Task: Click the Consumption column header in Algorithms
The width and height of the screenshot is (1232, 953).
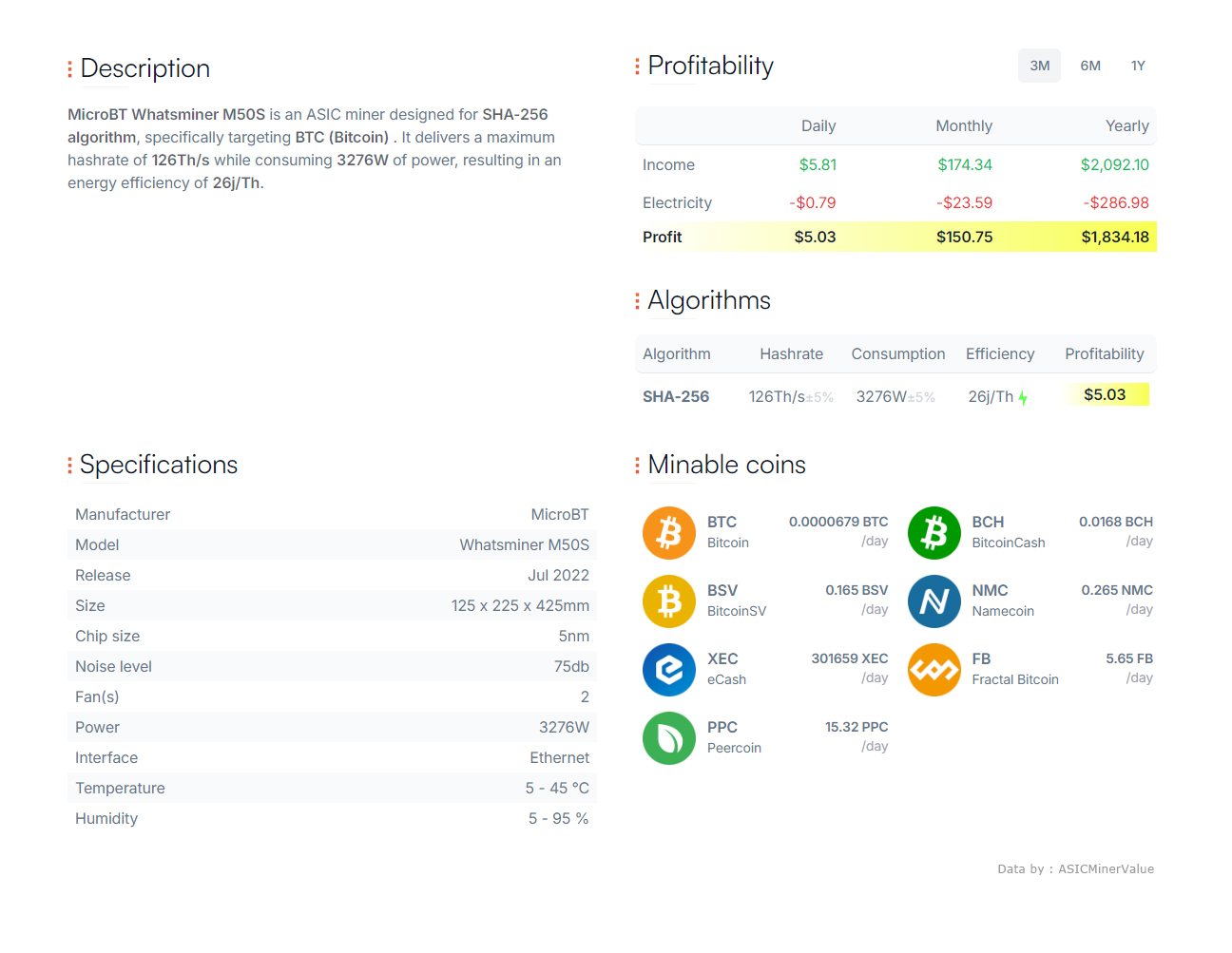Action: coord(898,353)
